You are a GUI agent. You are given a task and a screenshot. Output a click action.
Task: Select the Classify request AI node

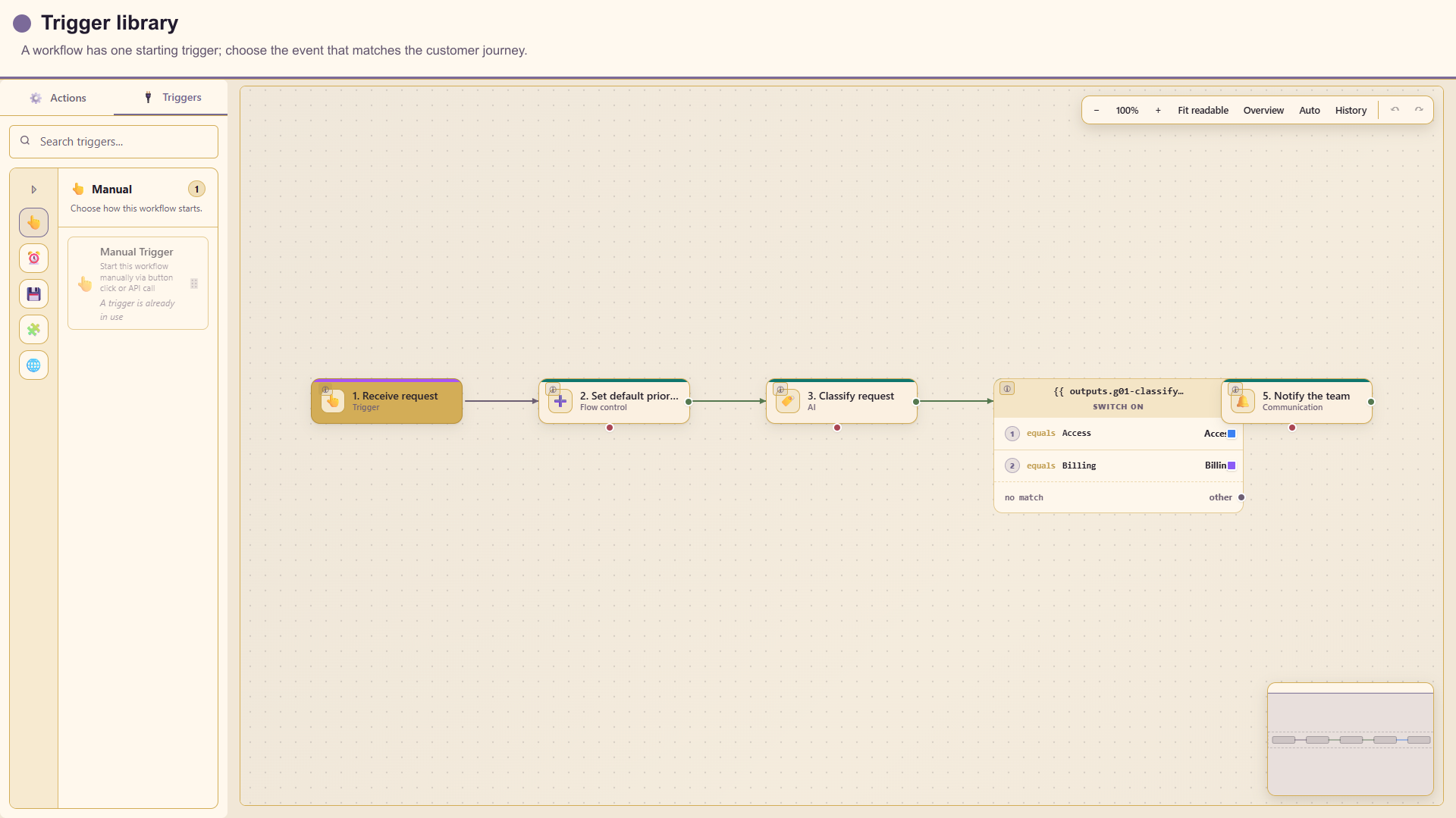[x=842, y=401]
